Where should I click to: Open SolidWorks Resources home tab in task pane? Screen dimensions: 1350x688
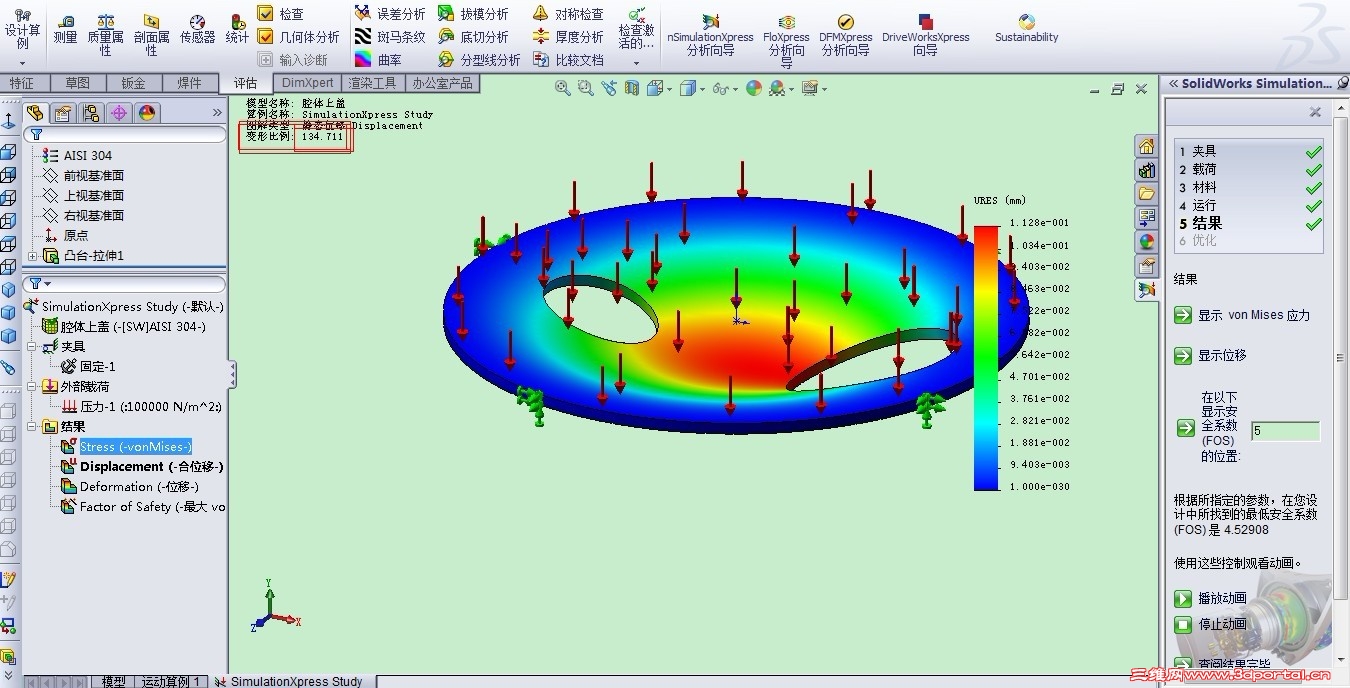1146,146
